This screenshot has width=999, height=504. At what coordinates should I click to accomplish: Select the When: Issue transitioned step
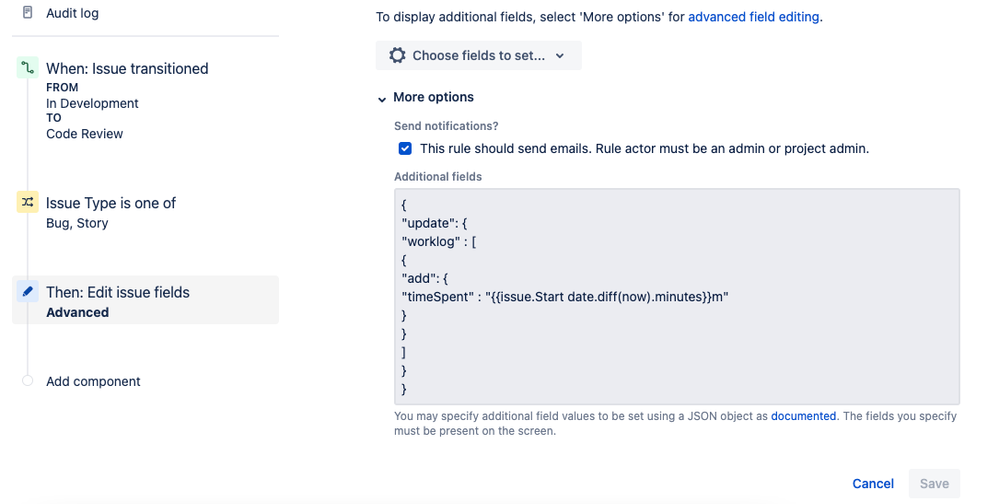(127, 69)
